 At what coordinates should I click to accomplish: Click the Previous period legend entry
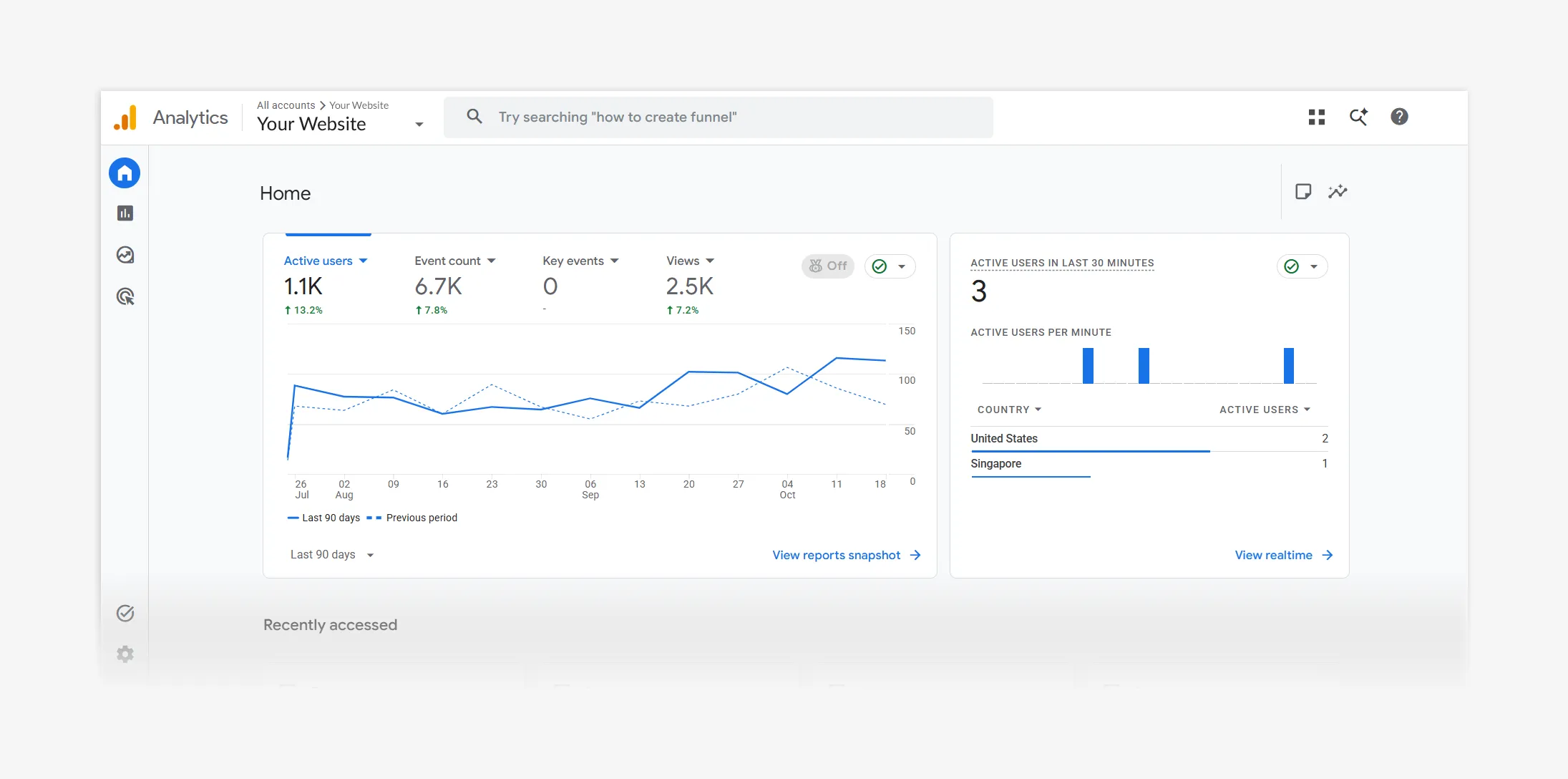tap(412, 518)
